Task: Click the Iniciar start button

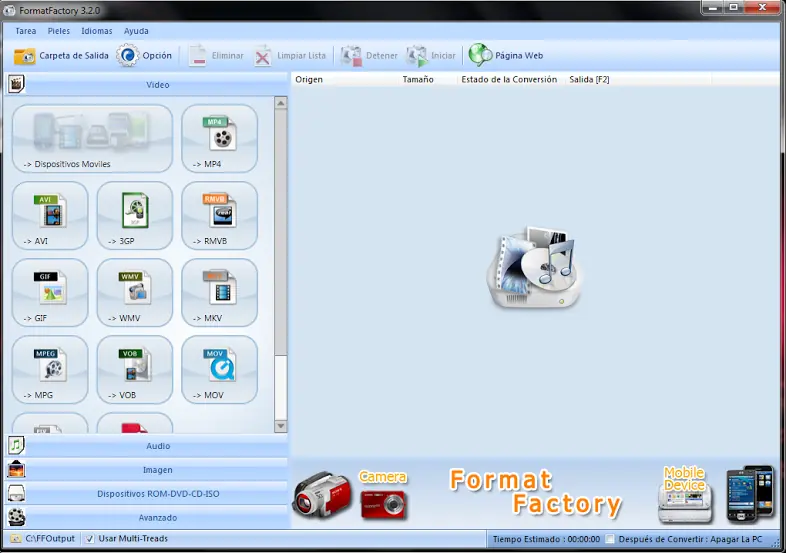Action: 431,56
